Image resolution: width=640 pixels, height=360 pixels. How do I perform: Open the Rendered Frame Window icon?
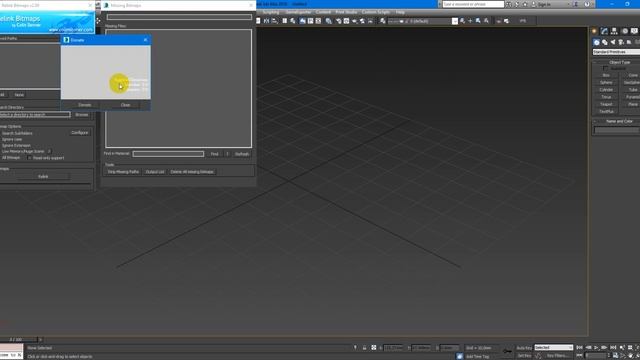coord(346,21)
